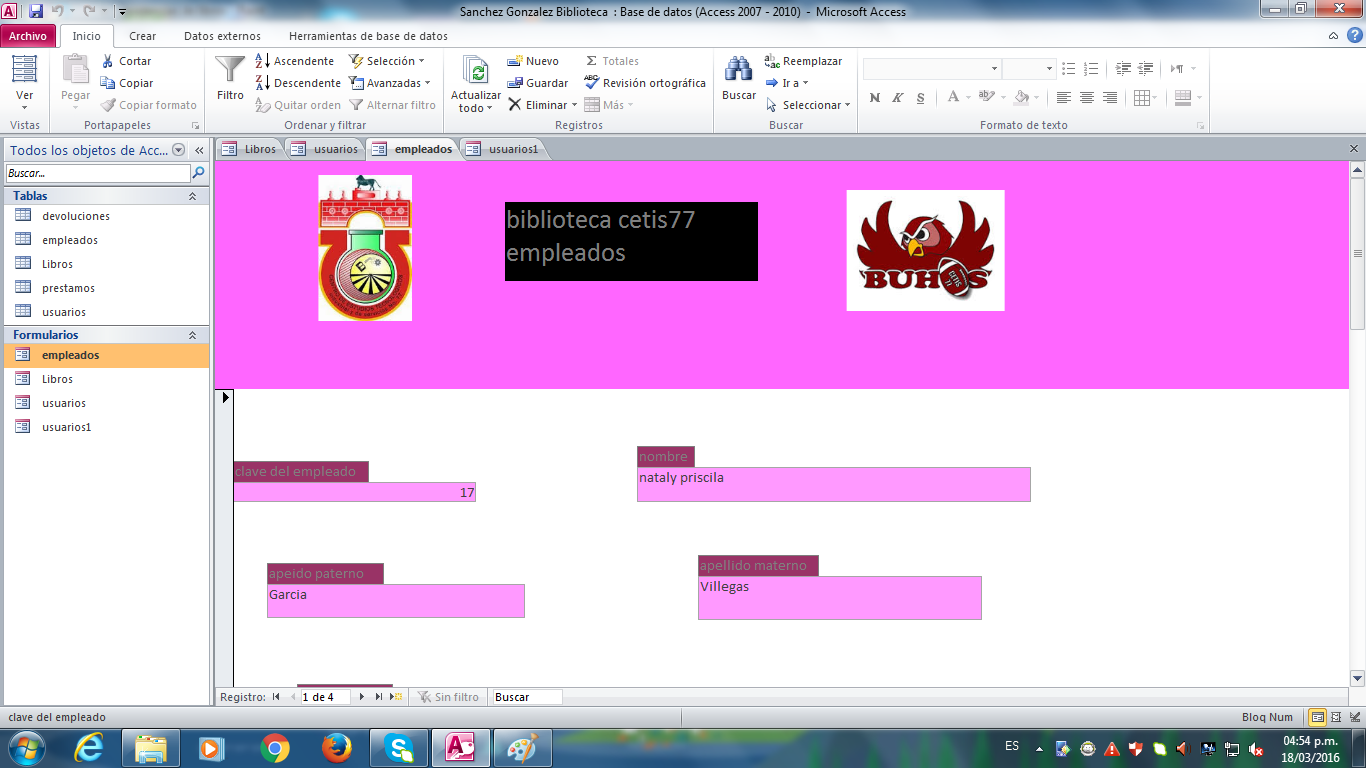
Task: Open the Crear ribbon tab
Action: pos(142,36)
